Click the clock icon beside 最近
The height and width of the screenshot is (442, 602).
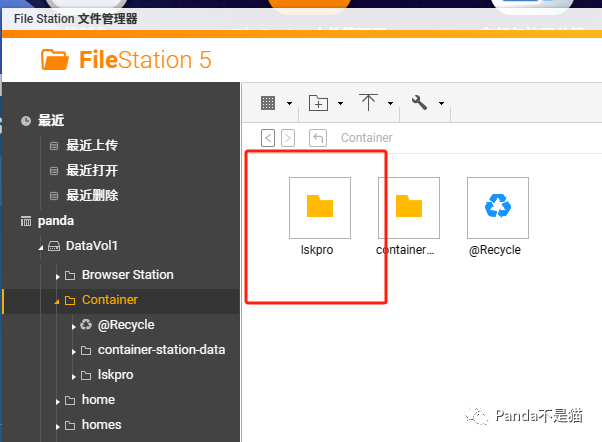[26, 121]
